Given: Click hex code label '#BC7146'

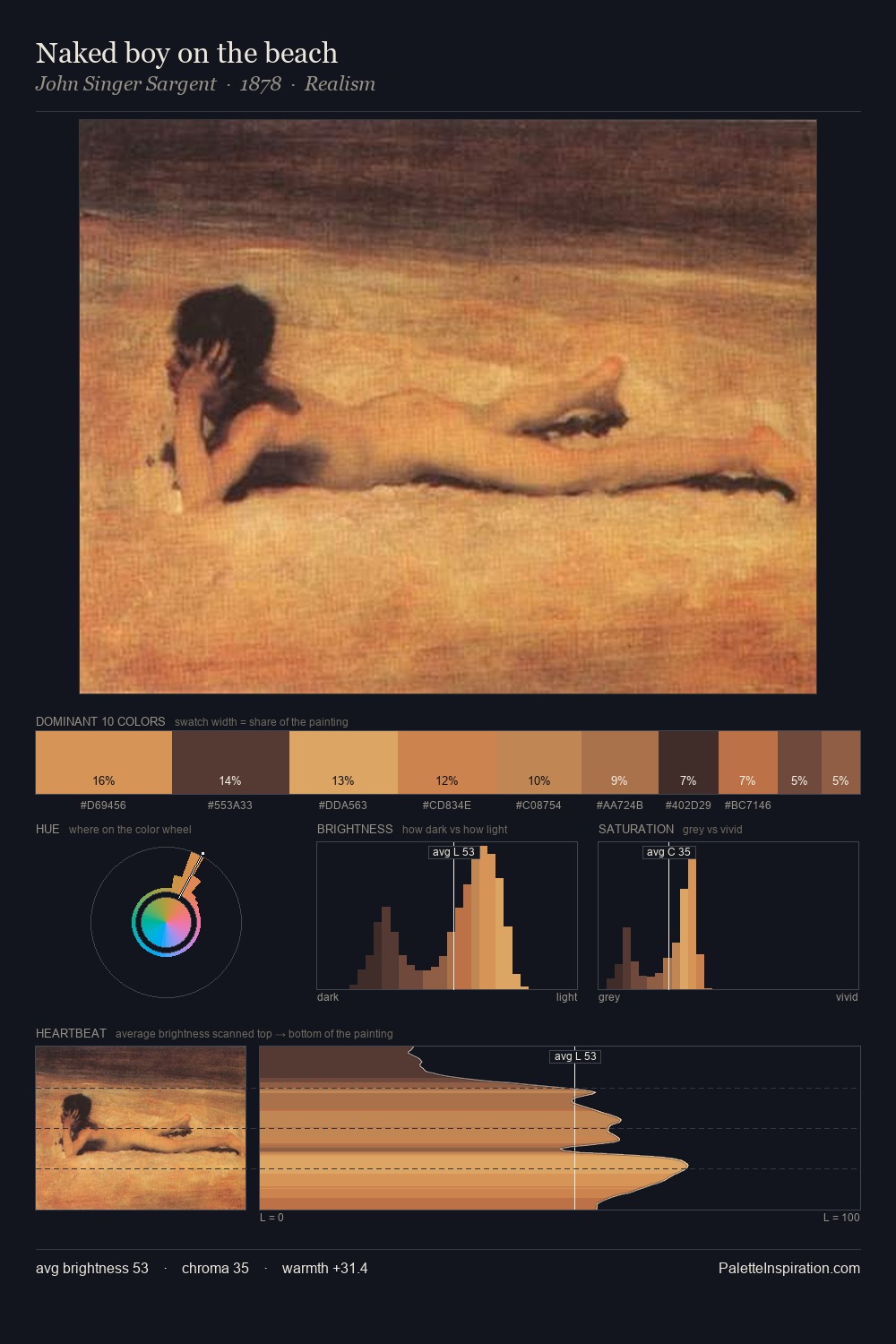Looking at the screenshot, I should pos(747,805).
